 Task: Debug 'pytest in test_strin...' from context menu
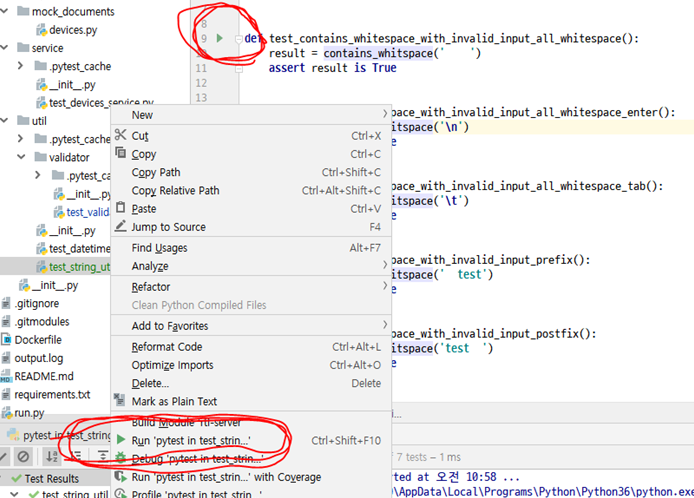click(251, 459)
